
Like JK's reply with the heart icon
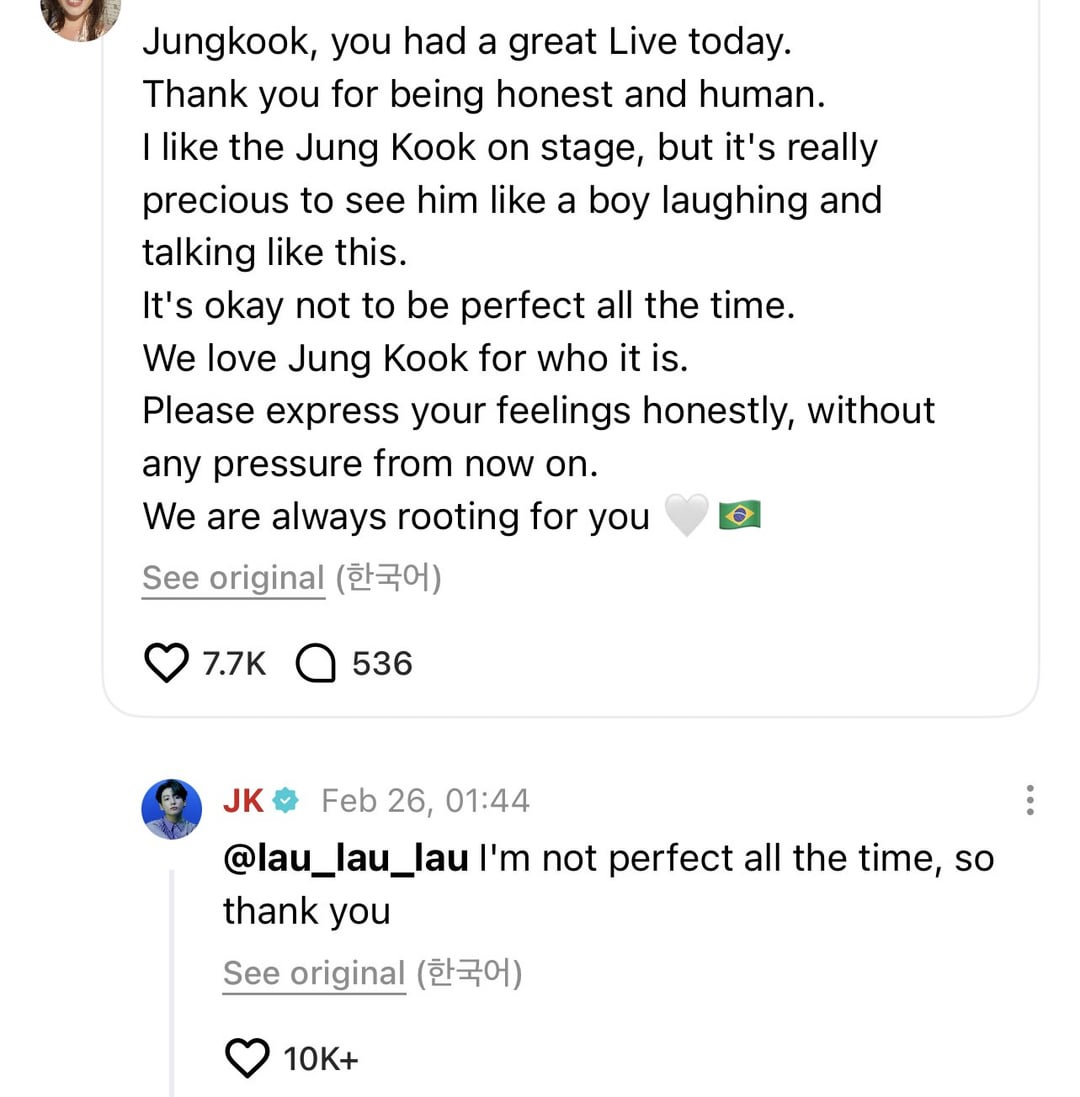click(247, 1058)
